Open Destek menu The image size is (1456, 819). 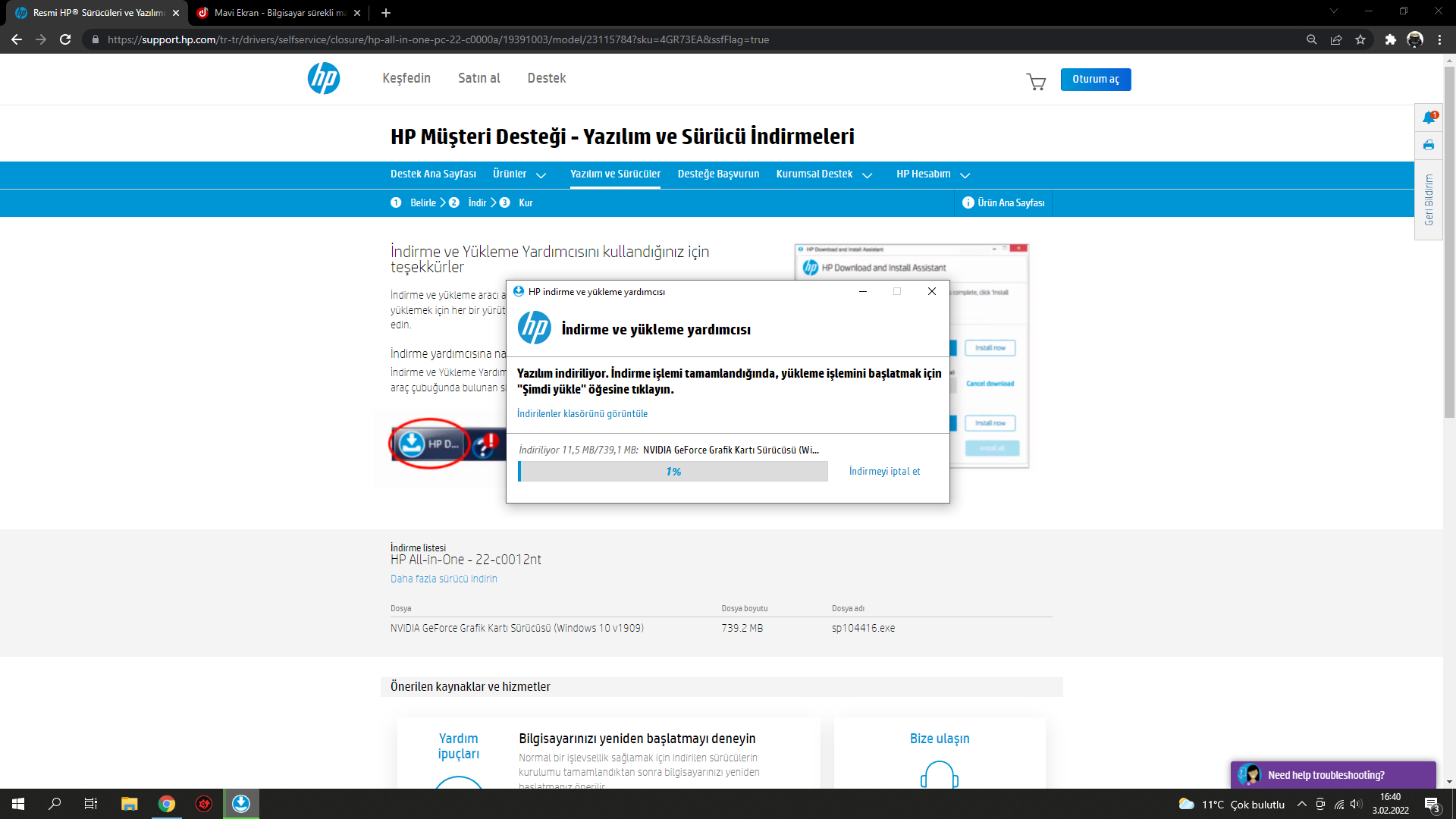click(x=547, y=78)
